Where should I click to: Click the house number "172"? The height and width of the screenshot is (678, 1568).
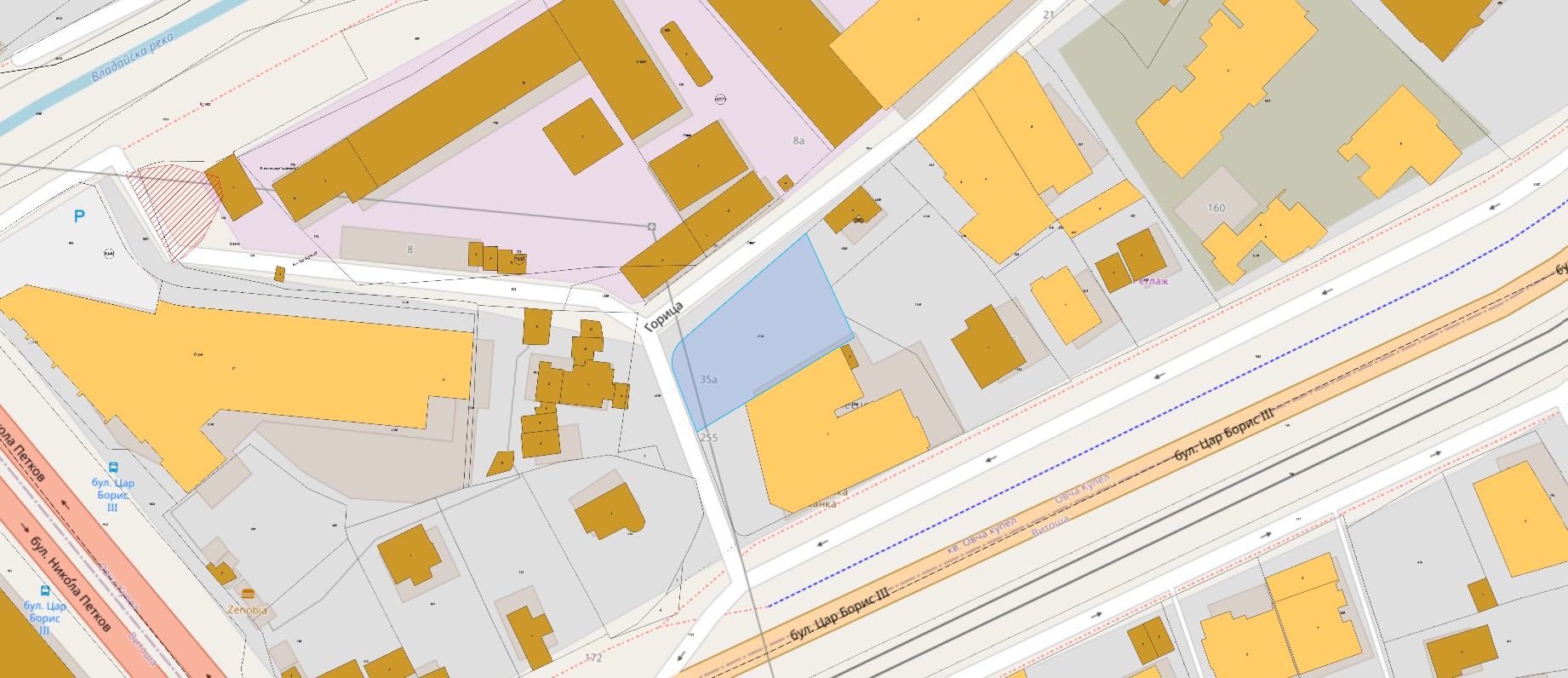click(594, 658)
